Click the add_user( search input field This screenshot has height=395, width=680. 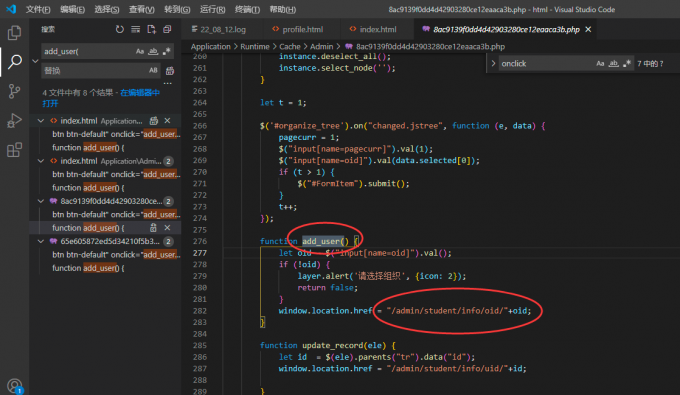(x=88, y=51)
